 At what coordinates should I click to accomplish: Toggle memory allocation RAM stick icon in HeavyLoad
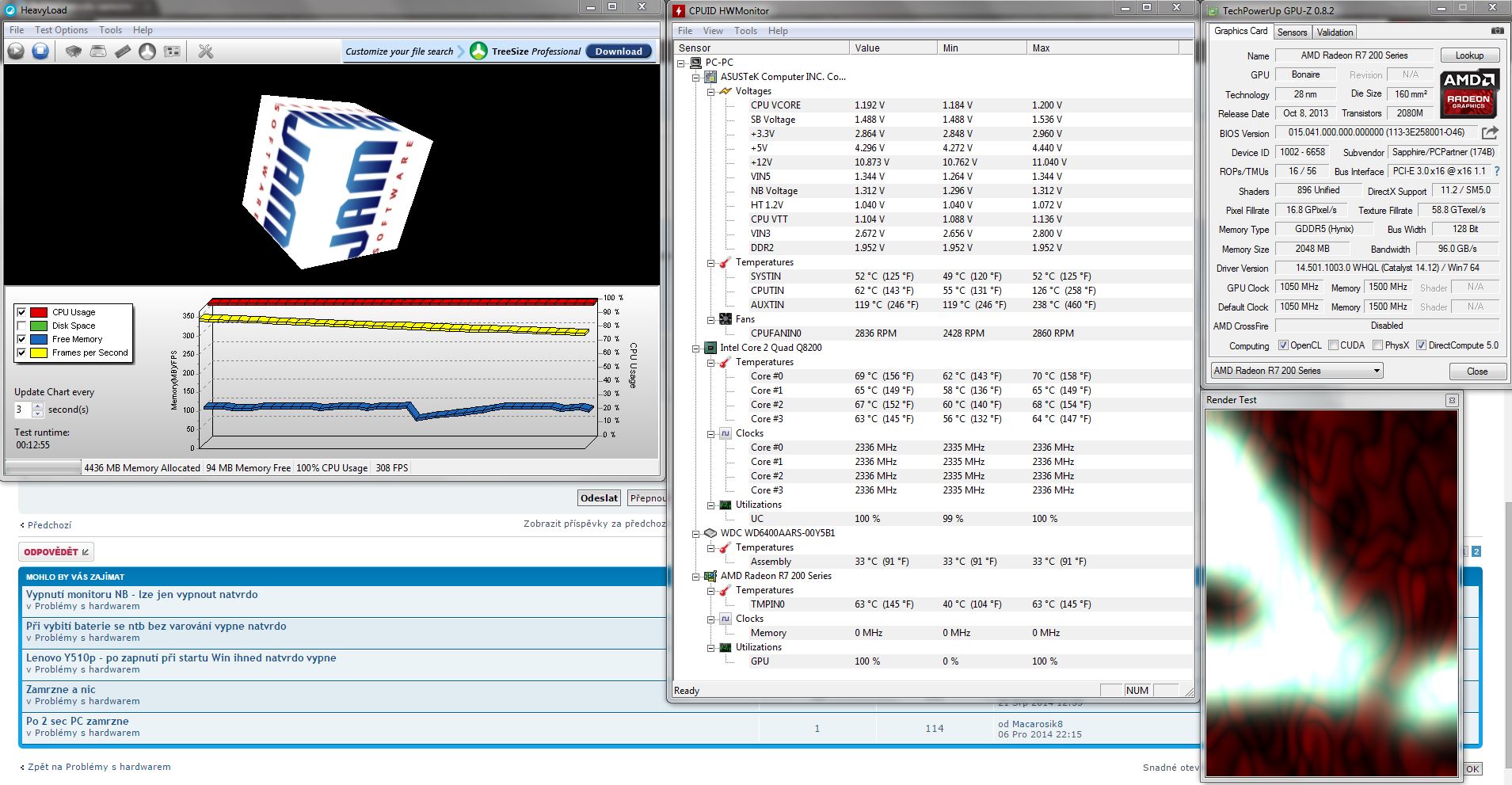tap(123, 51)
